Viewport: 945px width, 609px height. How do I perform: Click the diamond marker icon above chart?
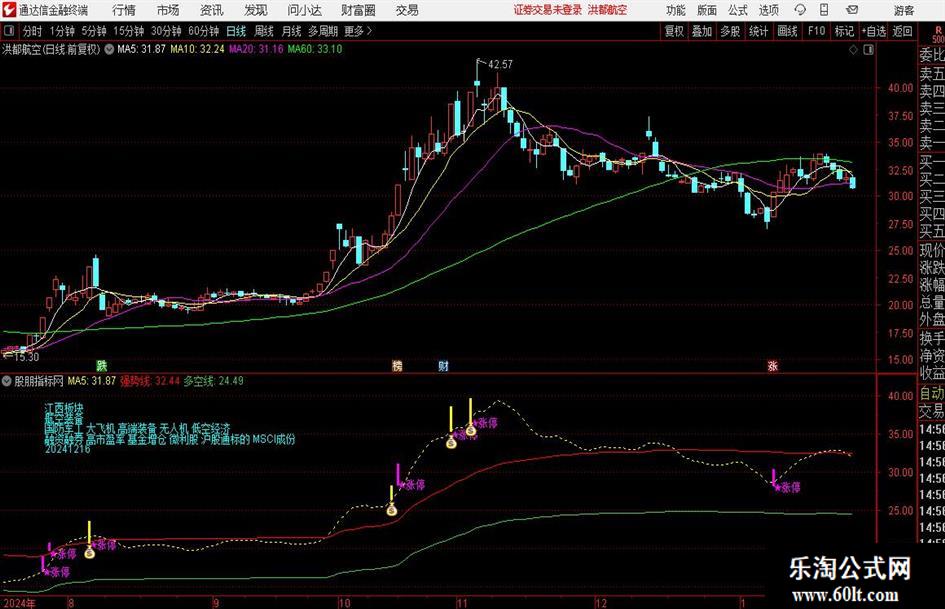click(853, 50)
